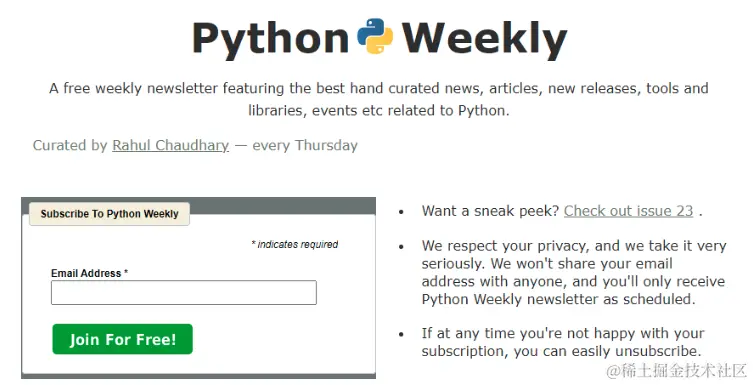Click the newsletter tagline paragraph
This screenshot has width=753, height=385.
[x=378, y=99]
